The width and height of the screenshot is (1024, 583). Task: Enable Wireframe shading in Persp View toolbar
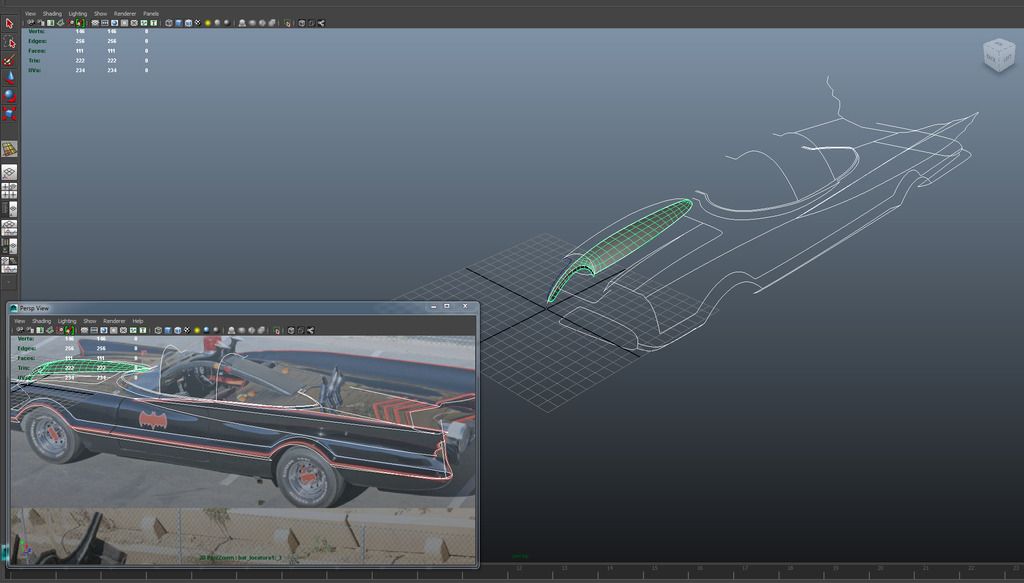coord(158,330)
